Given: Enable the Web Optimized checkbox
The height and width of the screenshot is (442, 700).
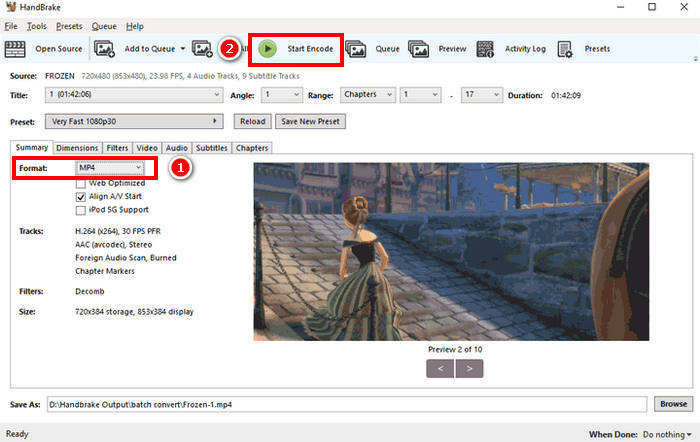Looking at the screenshot, I should (81, 184).
